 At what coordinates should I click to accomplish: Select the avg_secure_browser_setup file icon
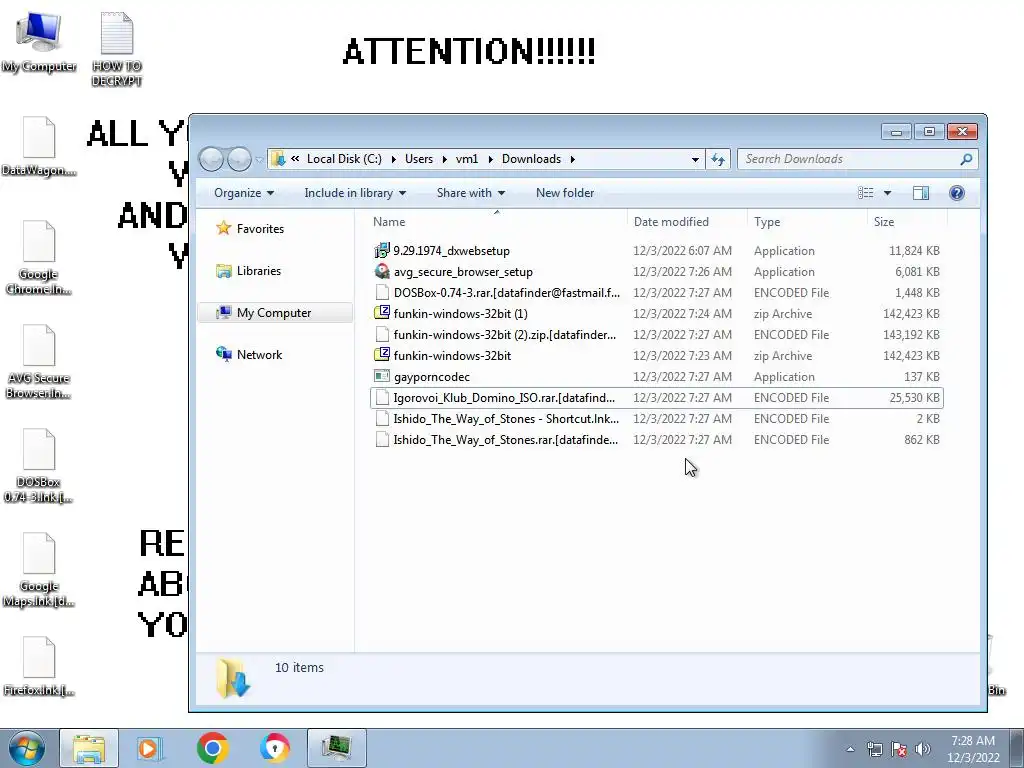click(382, 272)
